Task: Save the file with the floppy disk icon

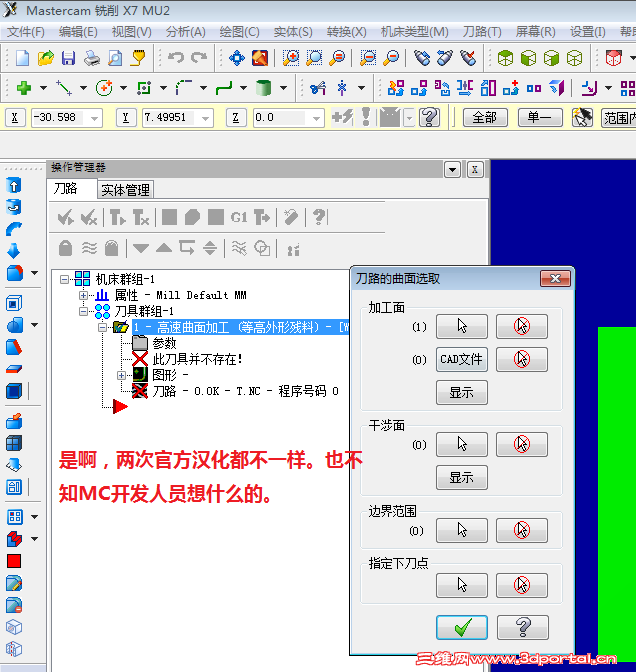Action: [x=68, y=58]
